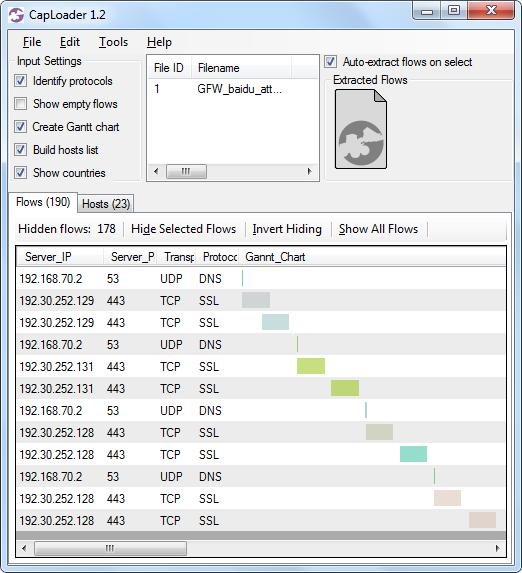The height and width of the screenshot is (573, 522).
Task: Click the file list scroll left arrow
Action: (156, 171)
